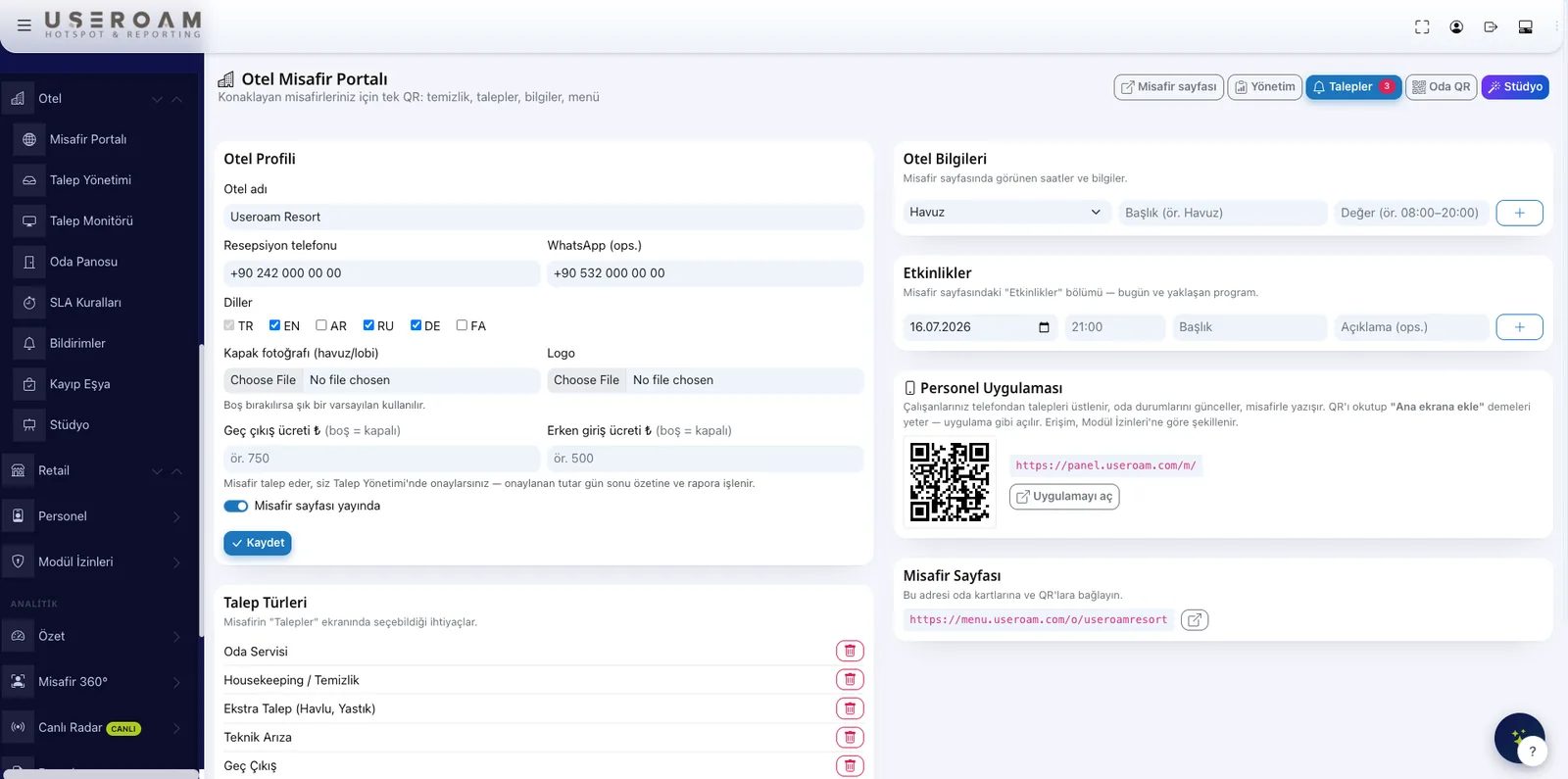Viewport: 1568px width, 779px height.
Task: Click the Yönetim button
Action: click(1264, 87)
